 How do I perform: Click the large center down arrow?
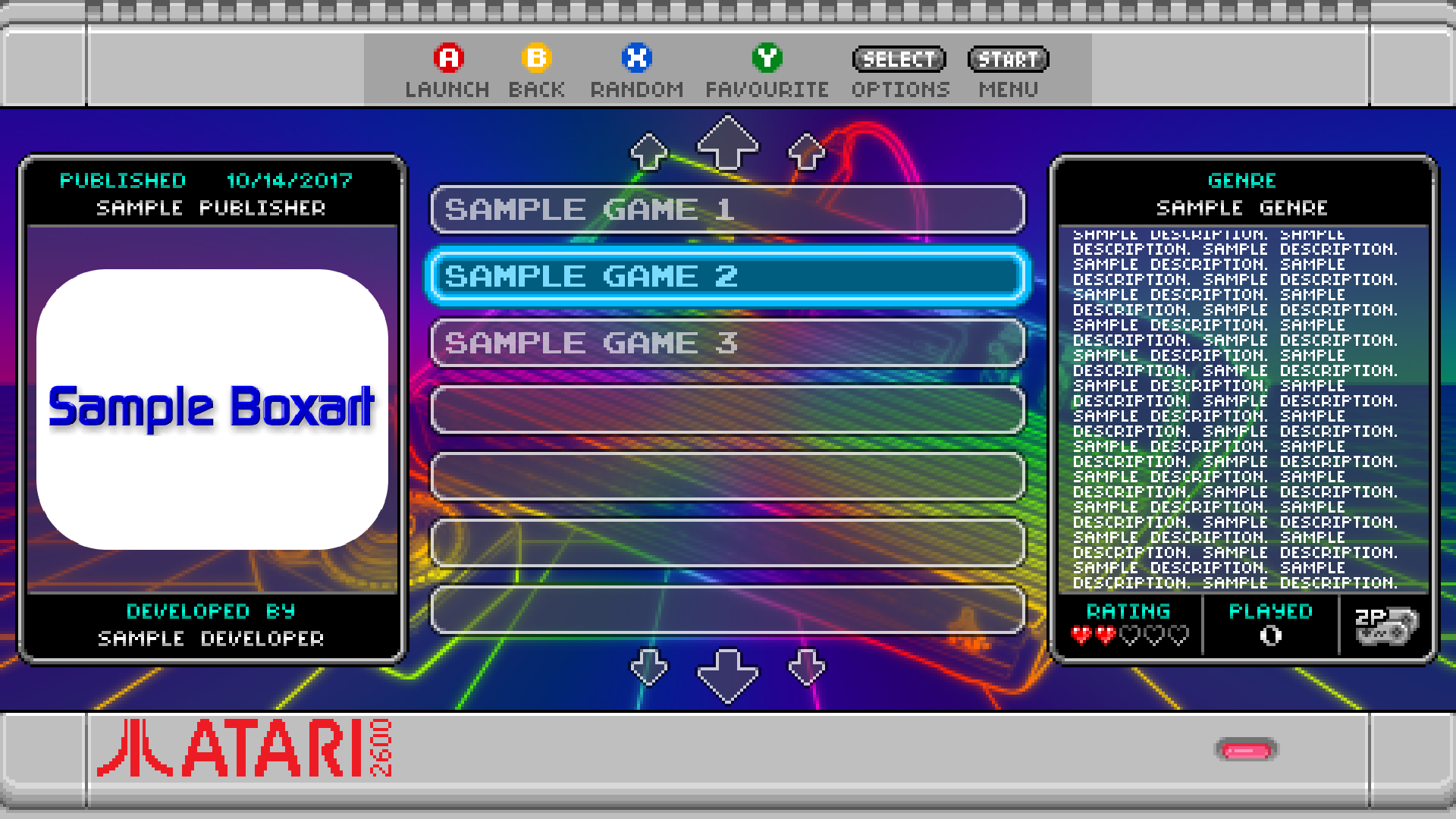(x=727, y=673)
